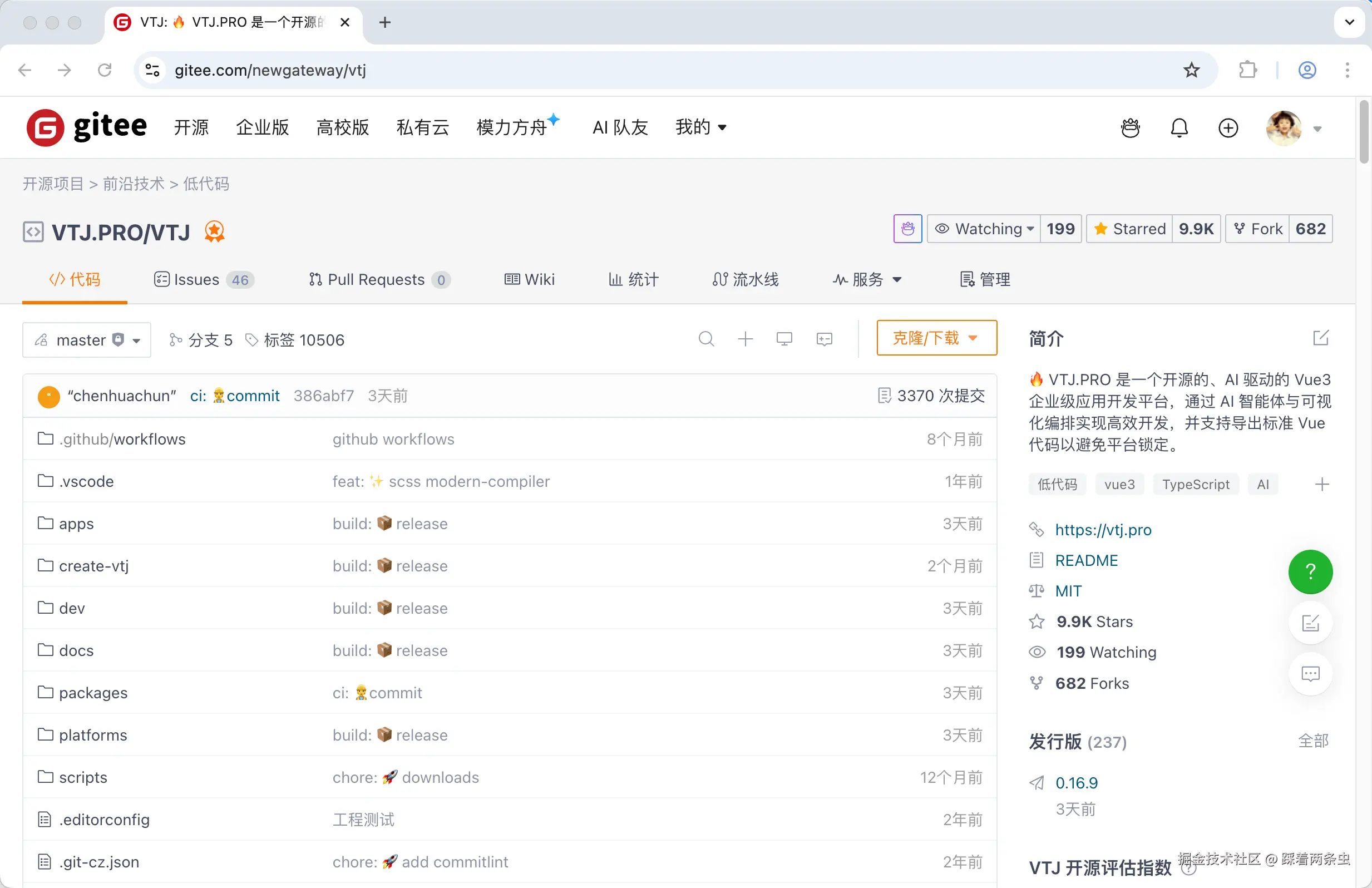Edit the repository introduction via pencil icon

[x=1321, y=338]
